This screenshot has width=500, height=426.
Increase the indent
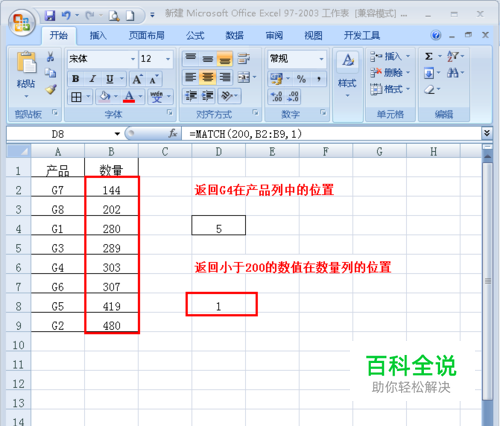208,96
